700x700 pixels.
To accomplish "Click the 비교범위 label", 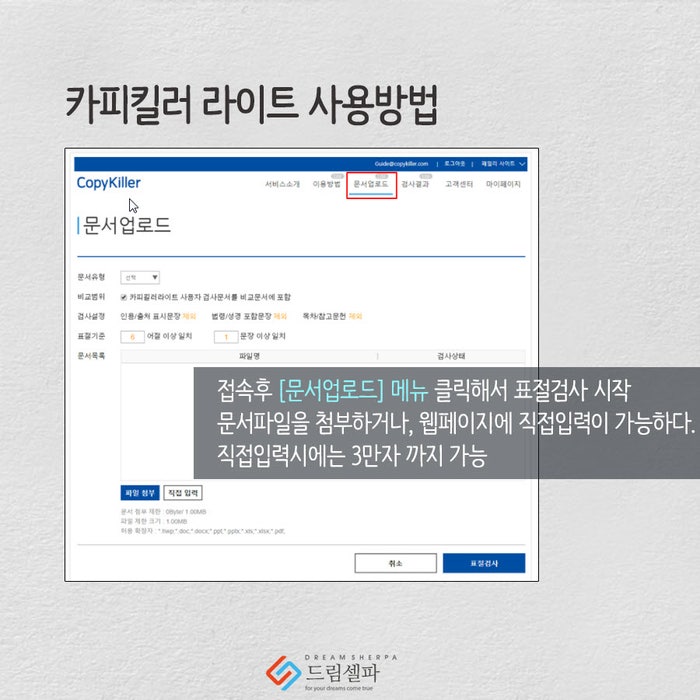I will click(92, 297).
